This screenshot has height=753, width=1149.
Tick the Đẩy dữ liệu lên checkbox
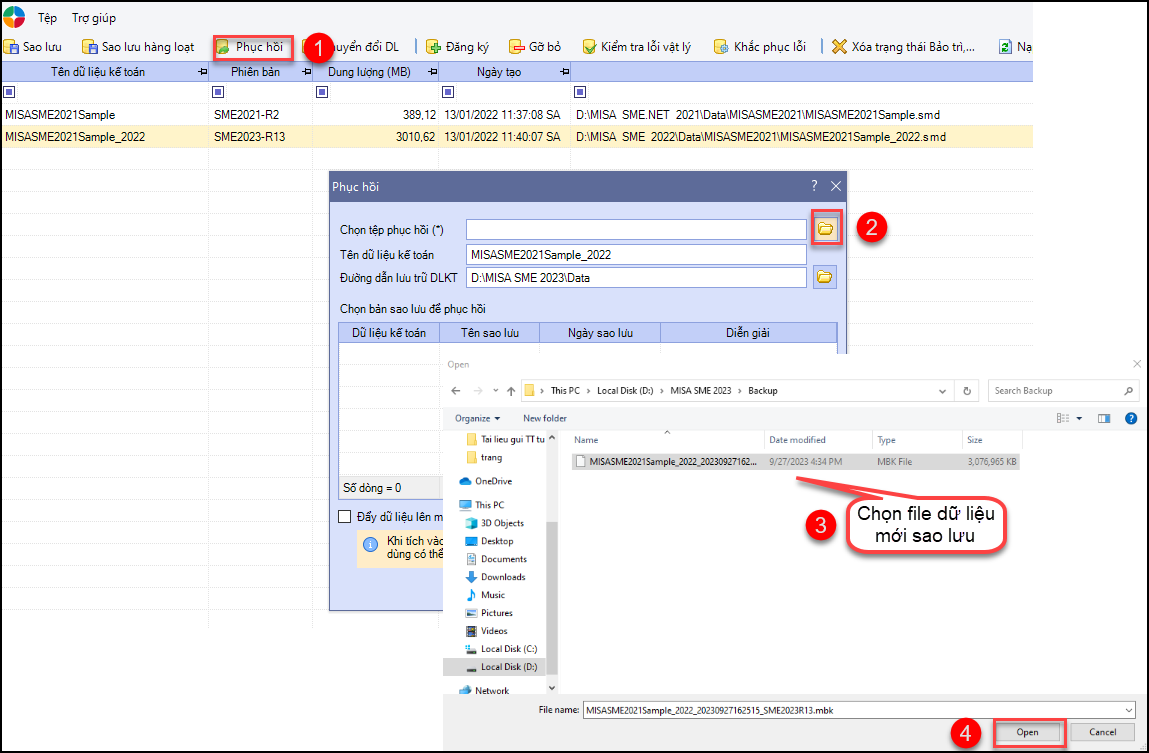[345, 517]
